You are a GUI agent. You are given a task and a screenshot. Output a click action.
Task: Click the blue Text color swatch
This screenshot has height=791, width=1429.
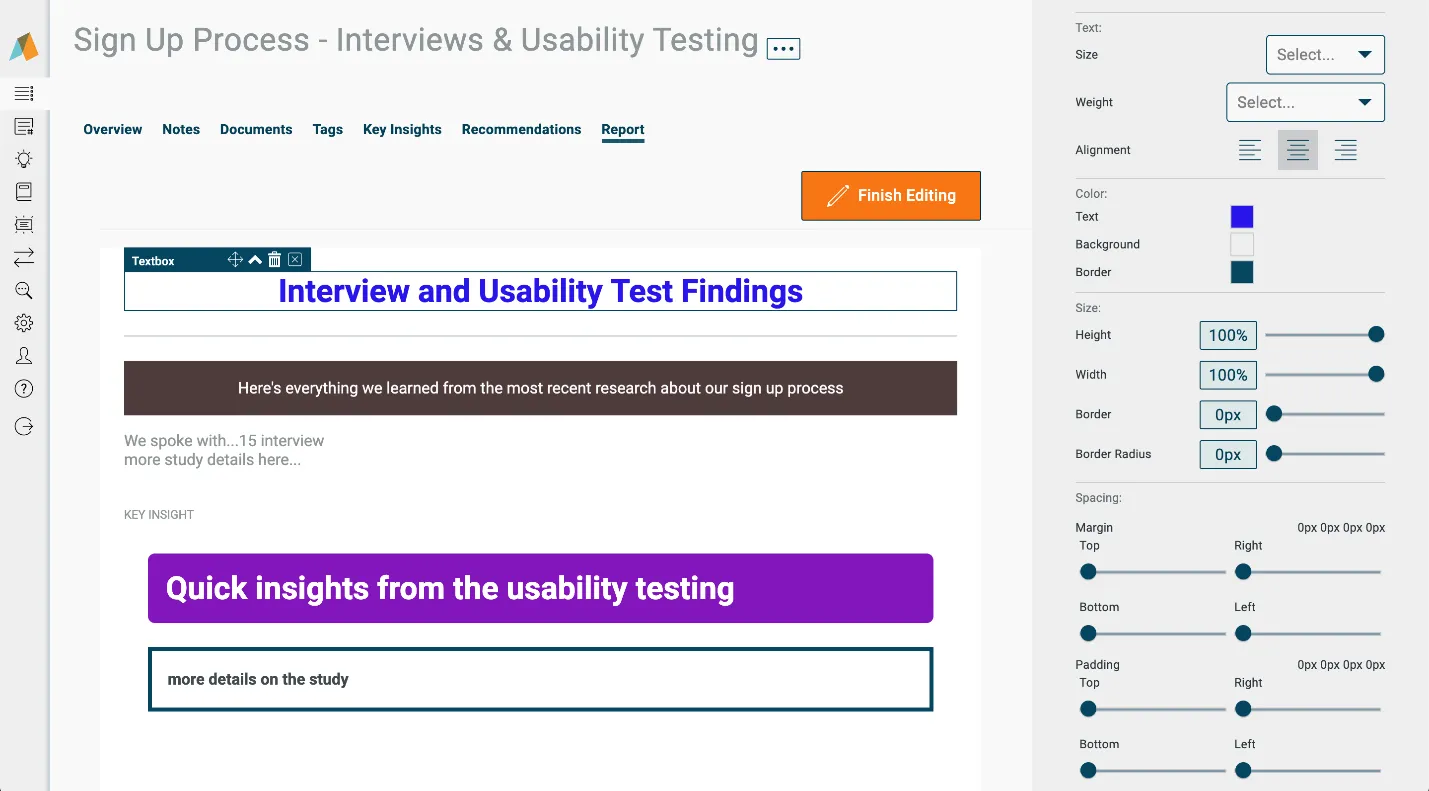[x=1242, y=217]
